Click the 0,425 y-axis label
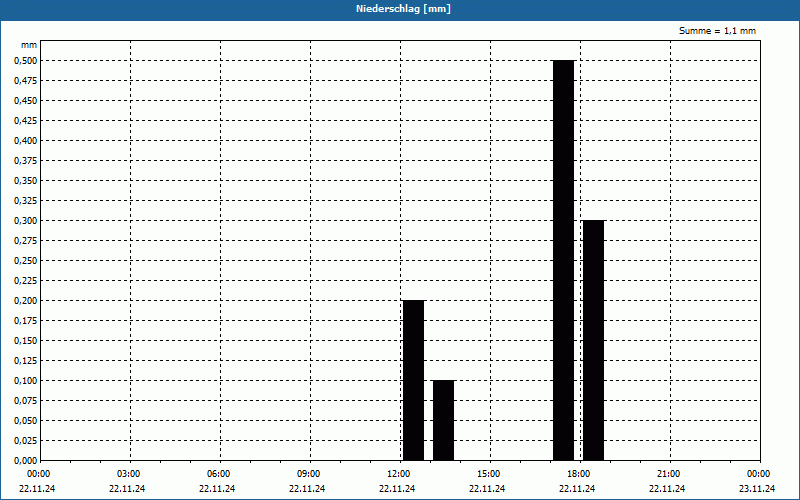The height and width of the screenshot is (500, 800). click(26, 121)
